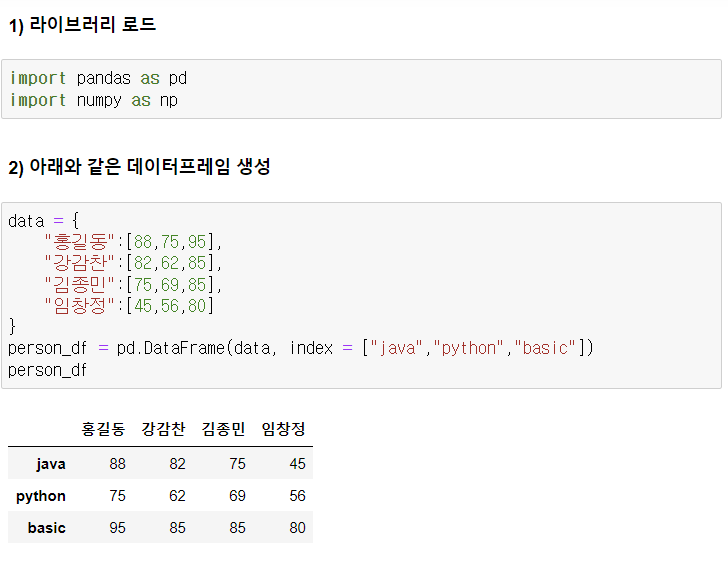Image resolution: width=728 pixels, height=566 pixels.
Task: Click the heading '2) 아래와 같은 데이터프레임 생성'
Action: (139, 166)
